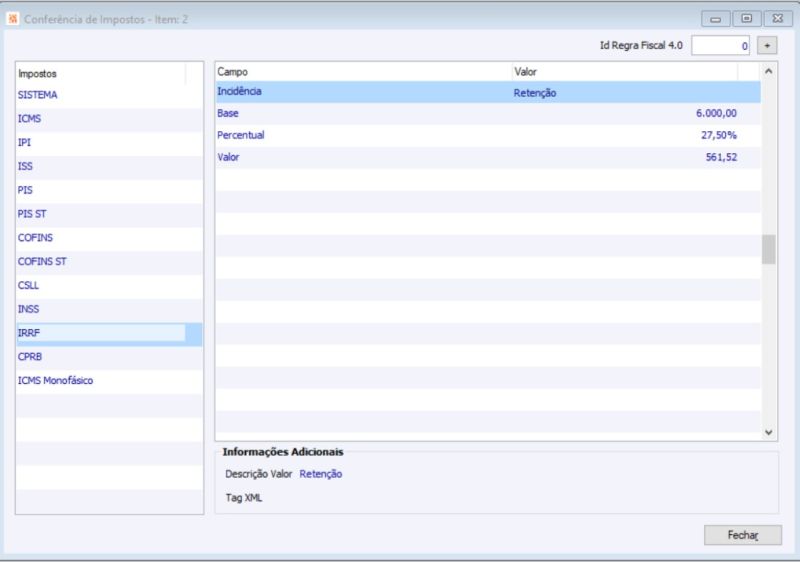Click the Retenção value in Incidência row
Viewport: 800px width, 562px height.
(x=535, y=93)
